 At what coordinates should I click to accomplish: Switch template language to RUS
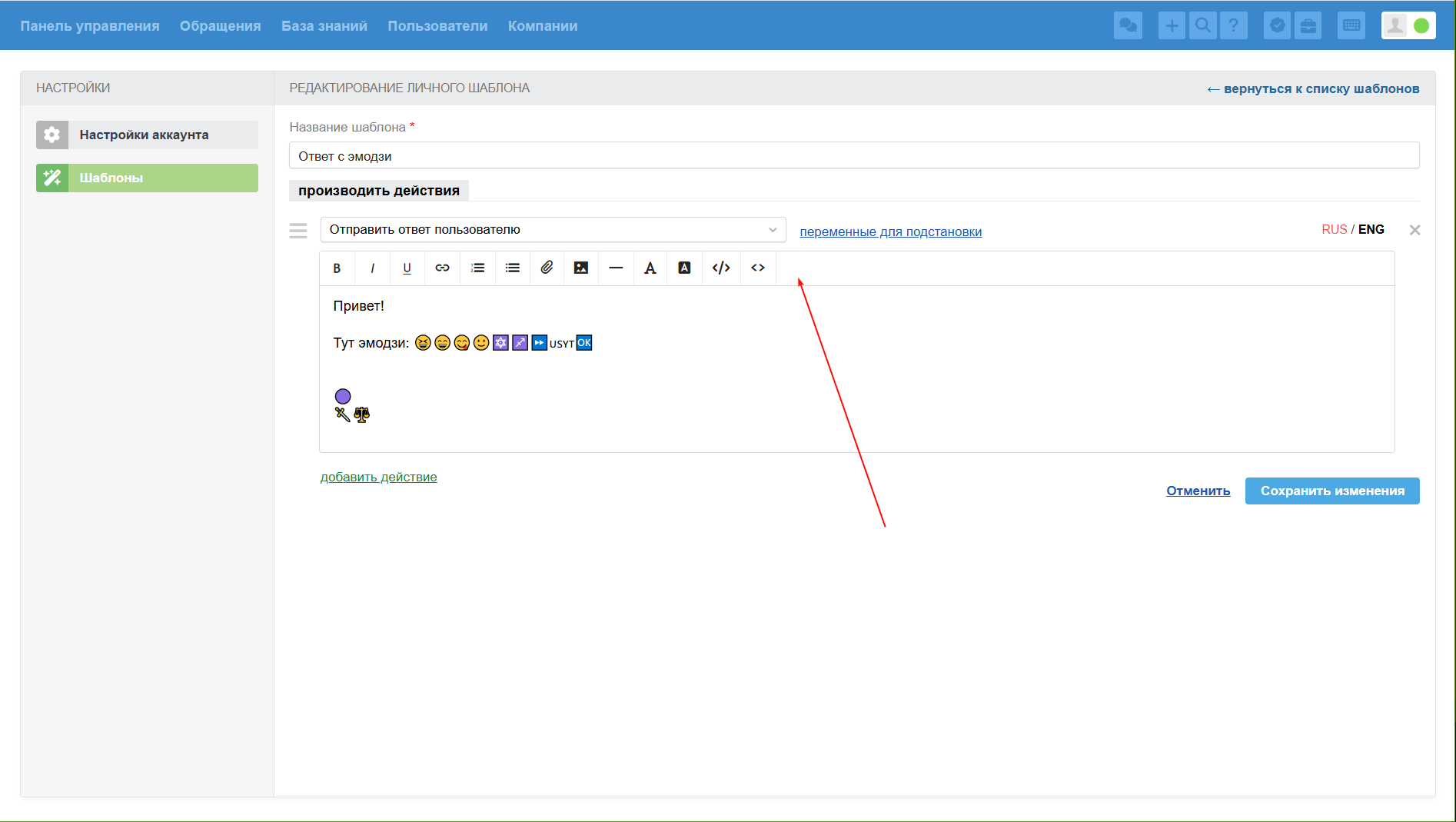click(x=1335, y=229)
